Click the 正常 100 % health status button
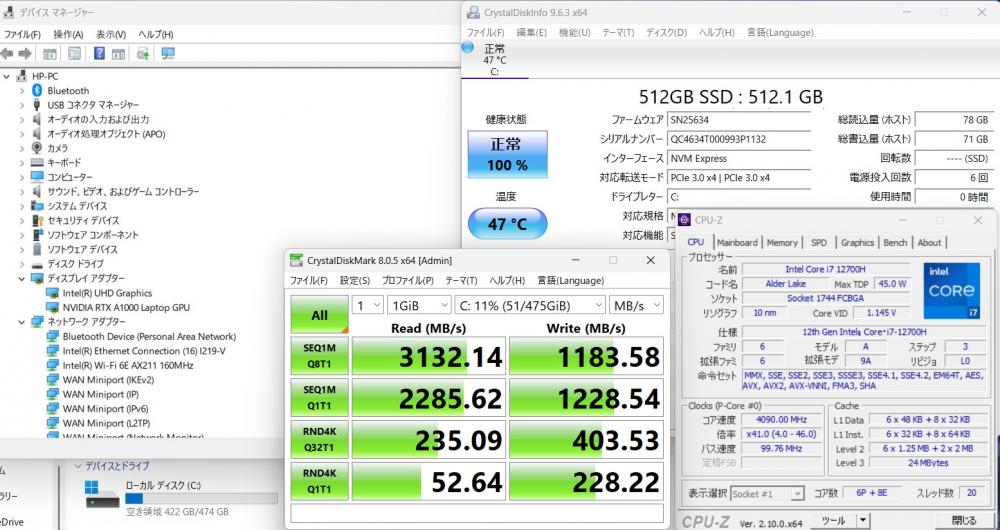1000x530 pixels. (x=508, y=154)
